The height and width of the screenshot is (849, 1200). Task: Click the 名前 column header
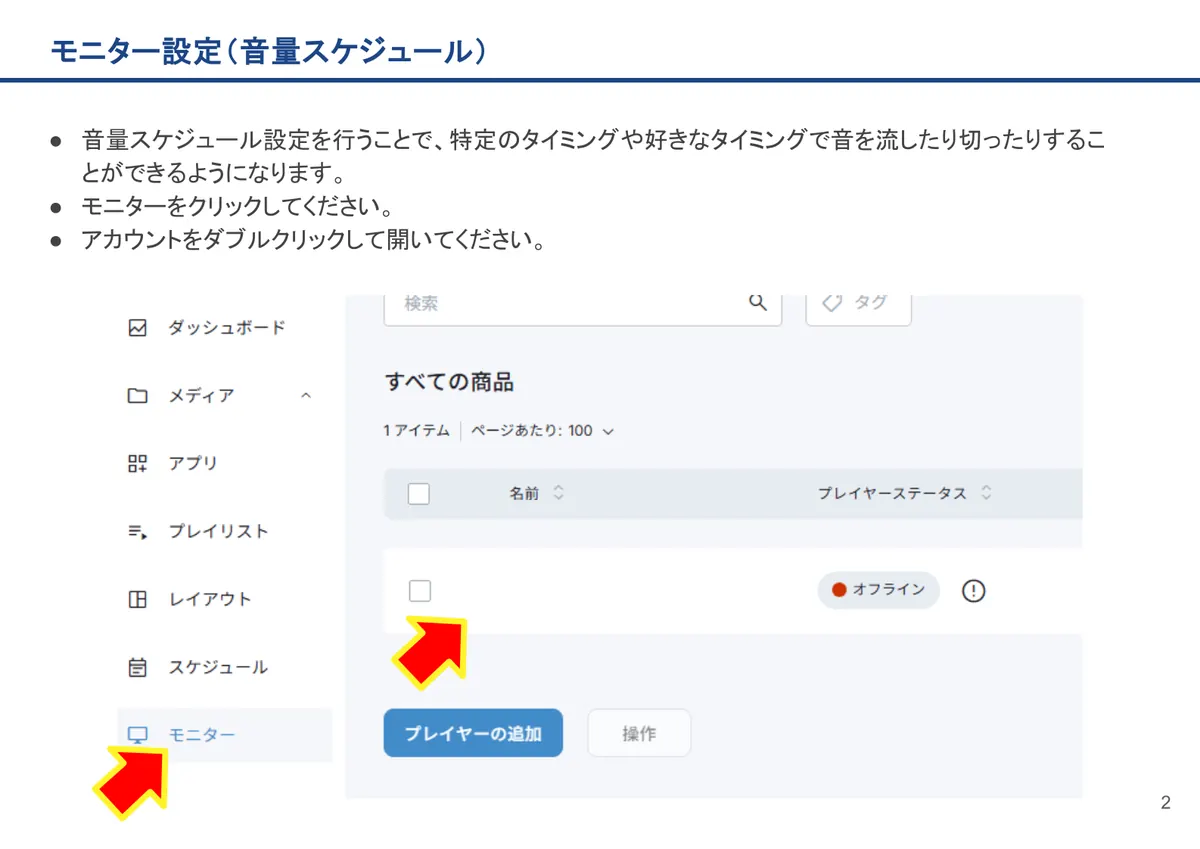tap(524, 493)
